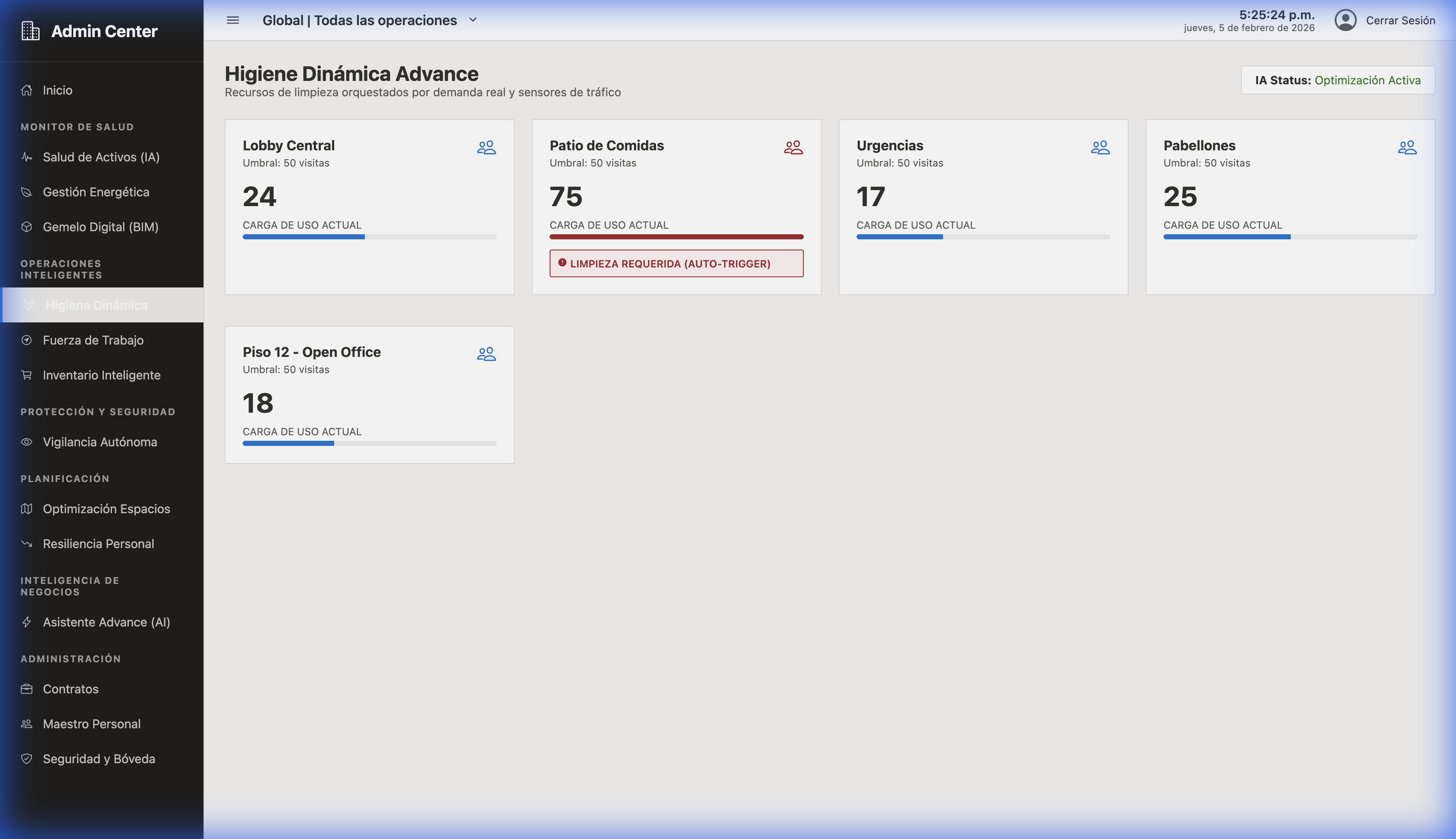Click the home icon next to Inicio
This screenshot has height=839, width=1456.
tap(27, 90)
